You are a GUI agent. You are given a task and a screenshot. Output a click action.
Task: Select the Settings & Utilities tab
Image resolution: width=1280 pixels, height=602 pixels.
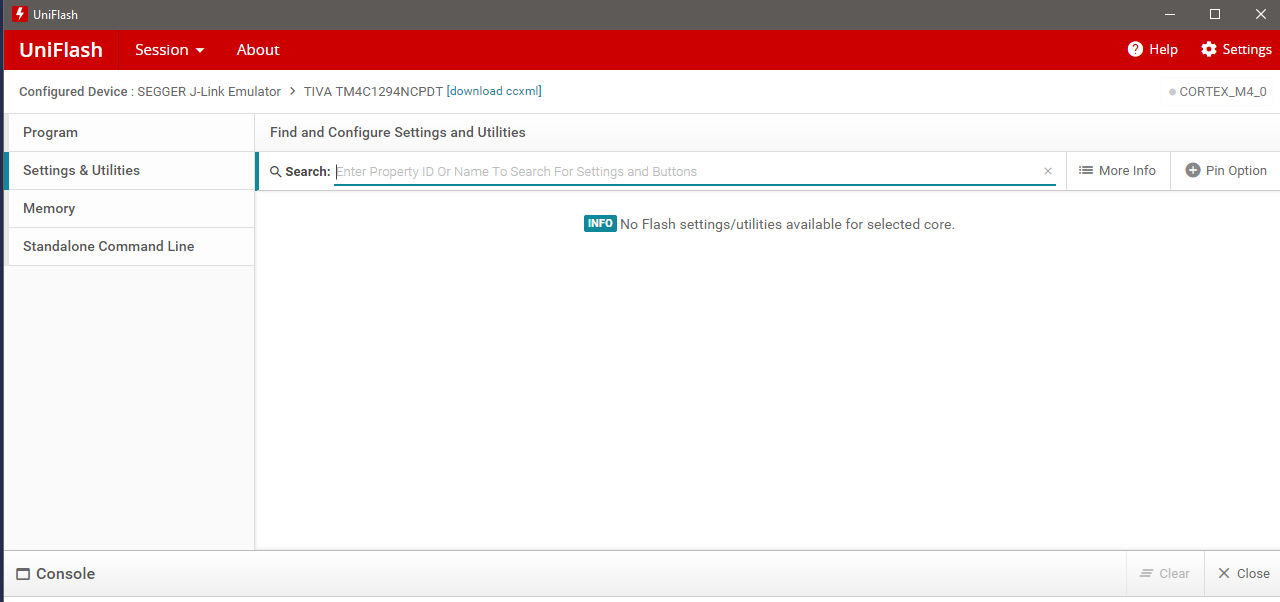click(130, 171)
